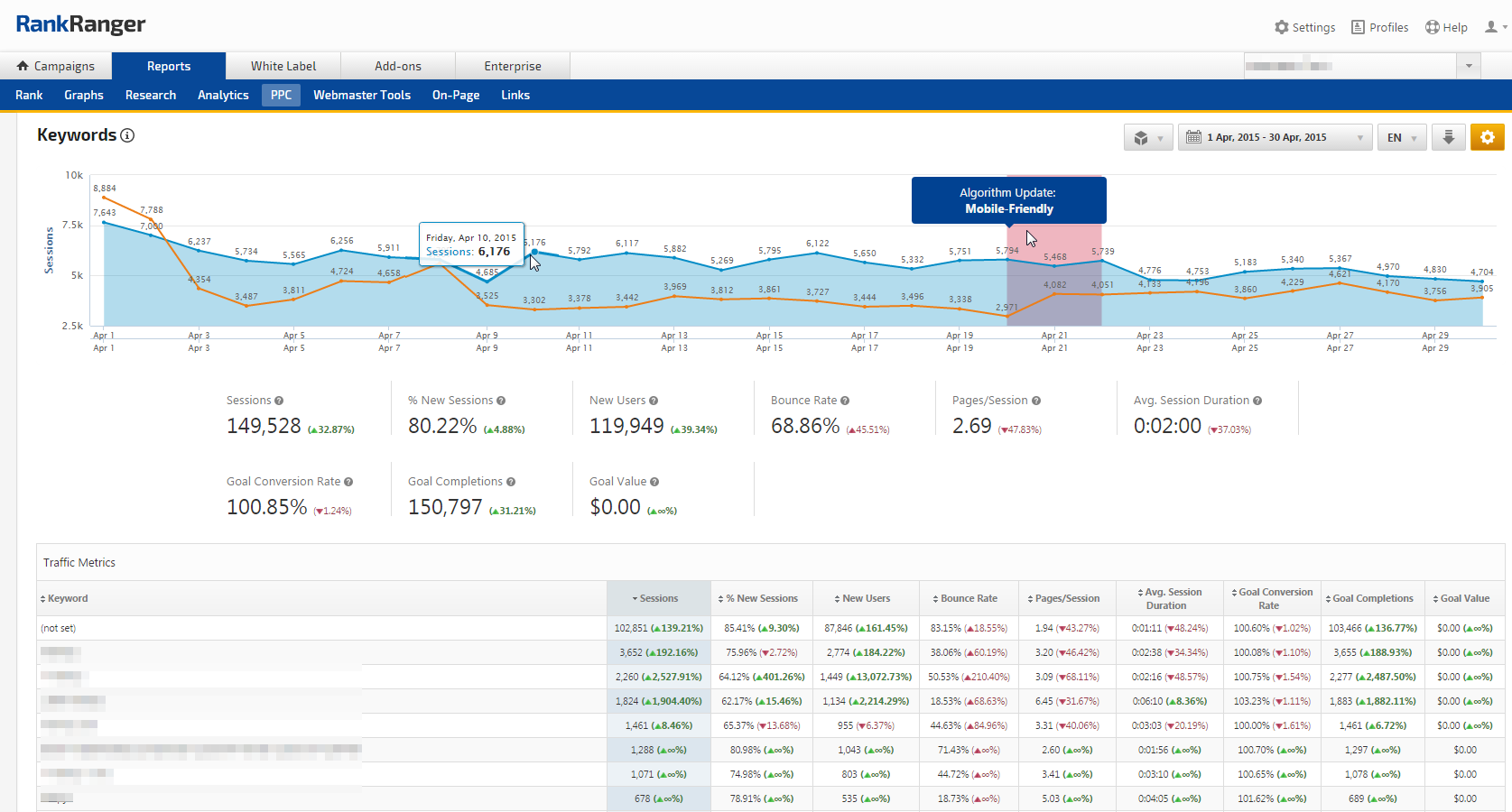Click help icon beside Avg. Session Duration

click(x=1257, y=401)
